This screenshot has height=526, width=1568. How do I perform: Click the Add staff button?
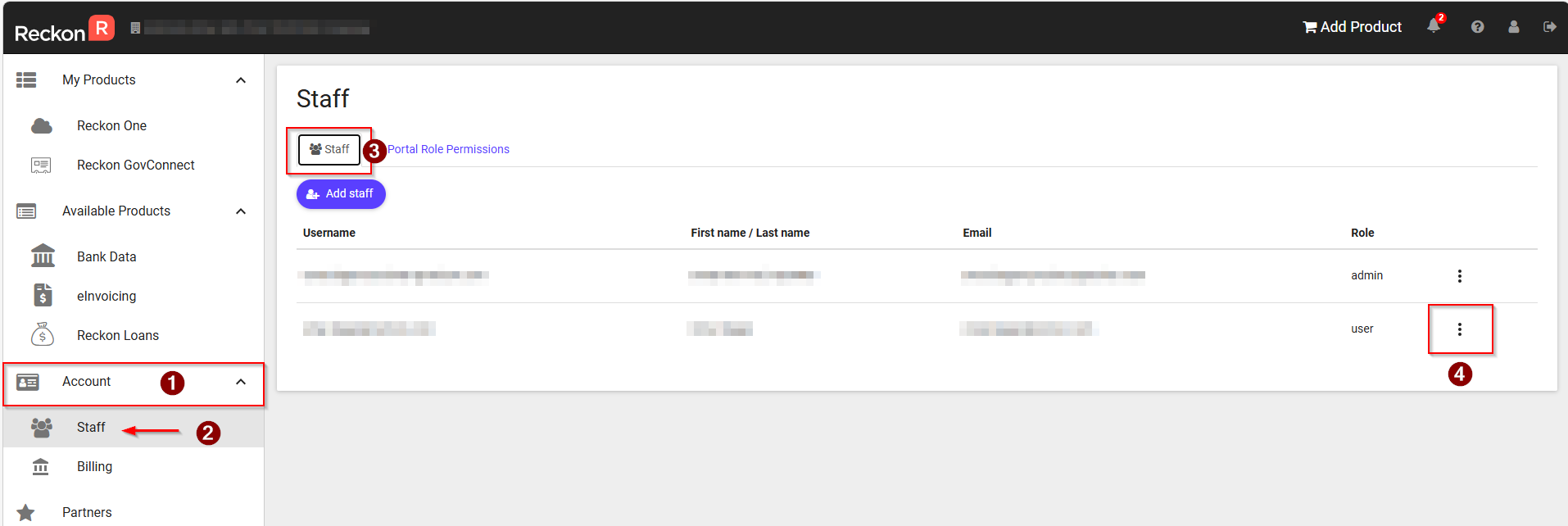341,194
